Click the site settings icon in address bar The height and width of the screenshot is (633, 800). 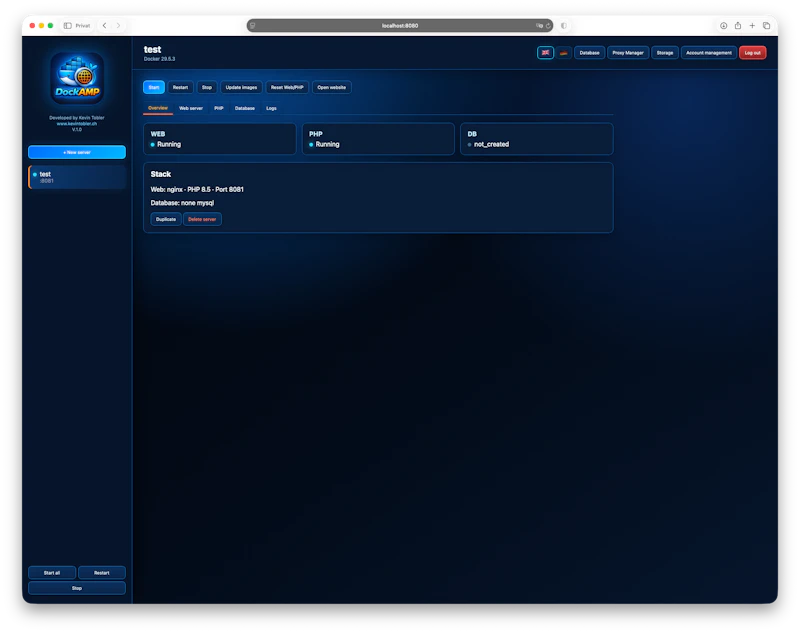pyautogui.click(x=253, y=26)
